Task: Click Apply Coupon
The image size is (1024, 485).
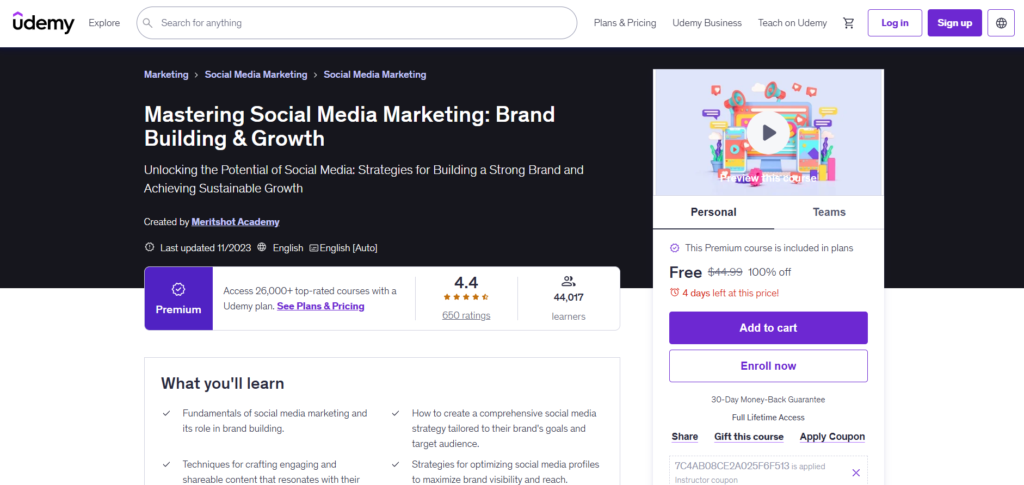Action: click(x=832, y=437)
